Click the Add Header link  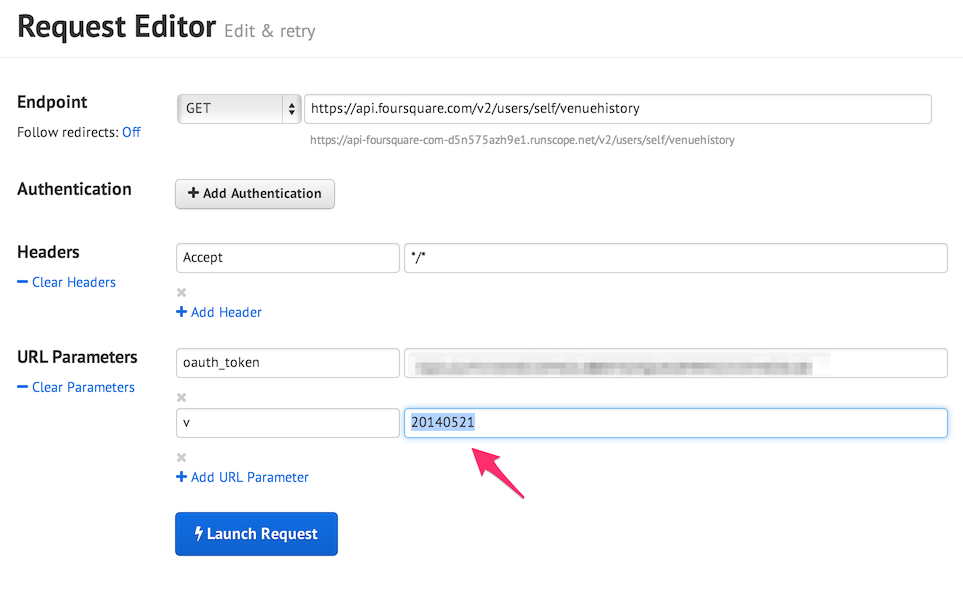point(226,312)
